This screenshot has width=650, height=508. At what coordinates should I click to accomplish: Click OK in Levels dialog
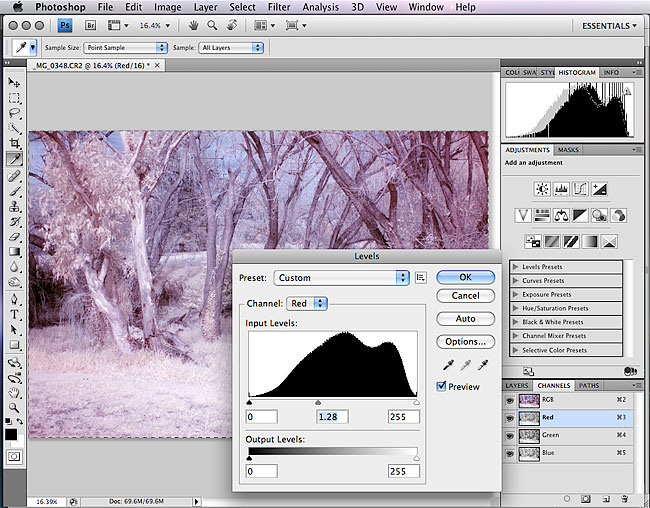[x=466, y=277]
